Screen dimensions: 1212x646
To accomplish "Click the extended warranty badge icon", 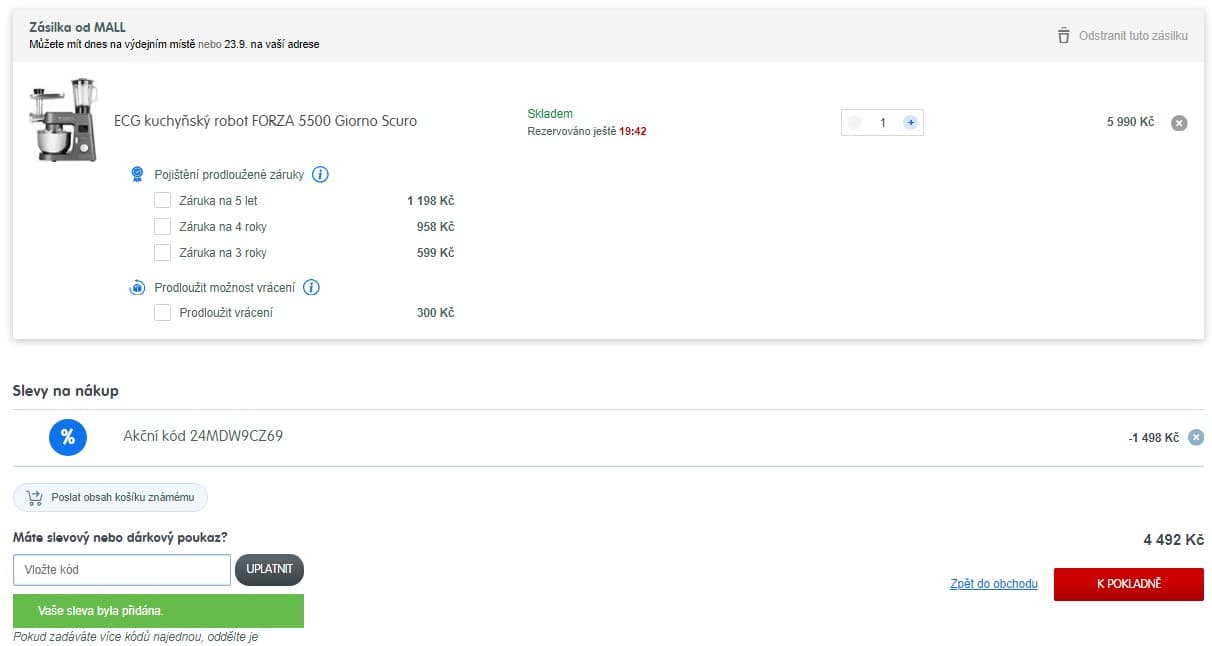I will [138, 174].
